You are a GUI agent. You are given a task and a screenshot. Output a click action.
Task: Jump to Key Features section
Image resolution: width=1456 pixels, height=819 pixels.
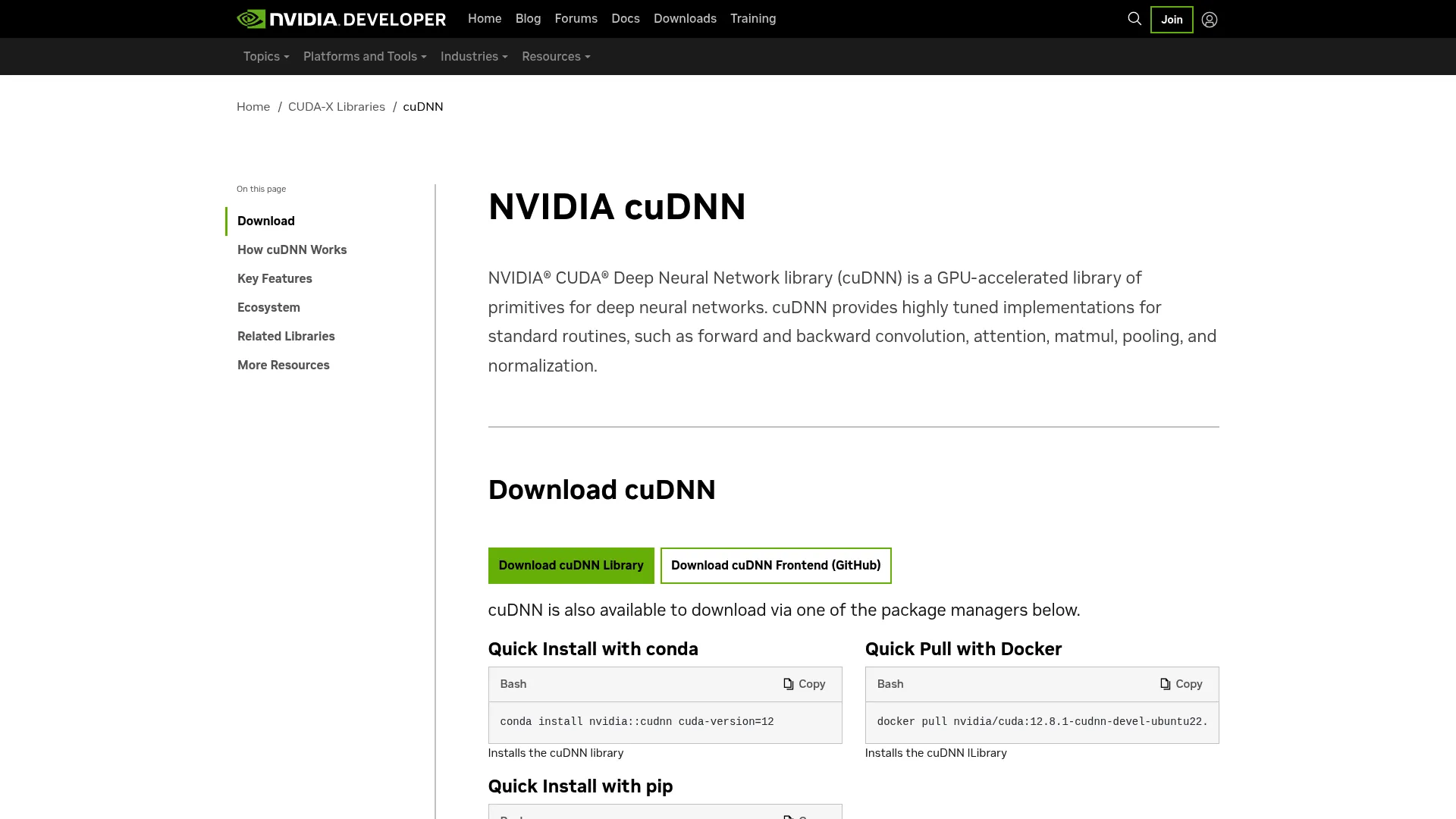pyautogui.click(x=275, y=279)
